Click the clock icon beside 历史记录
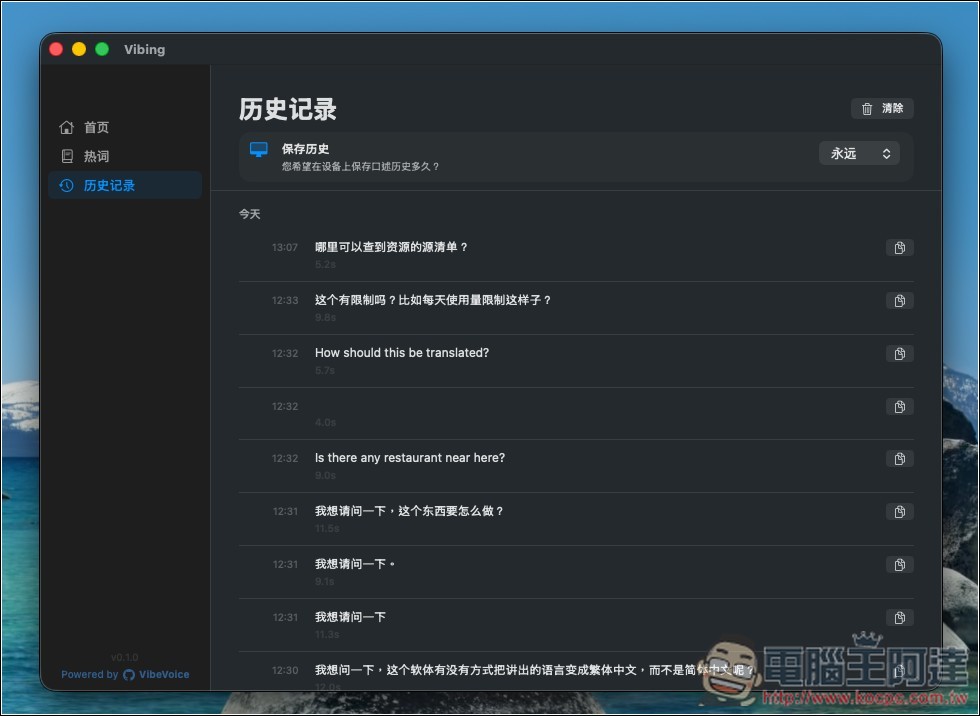The image size is (980, 716). (x=65, y=185)
